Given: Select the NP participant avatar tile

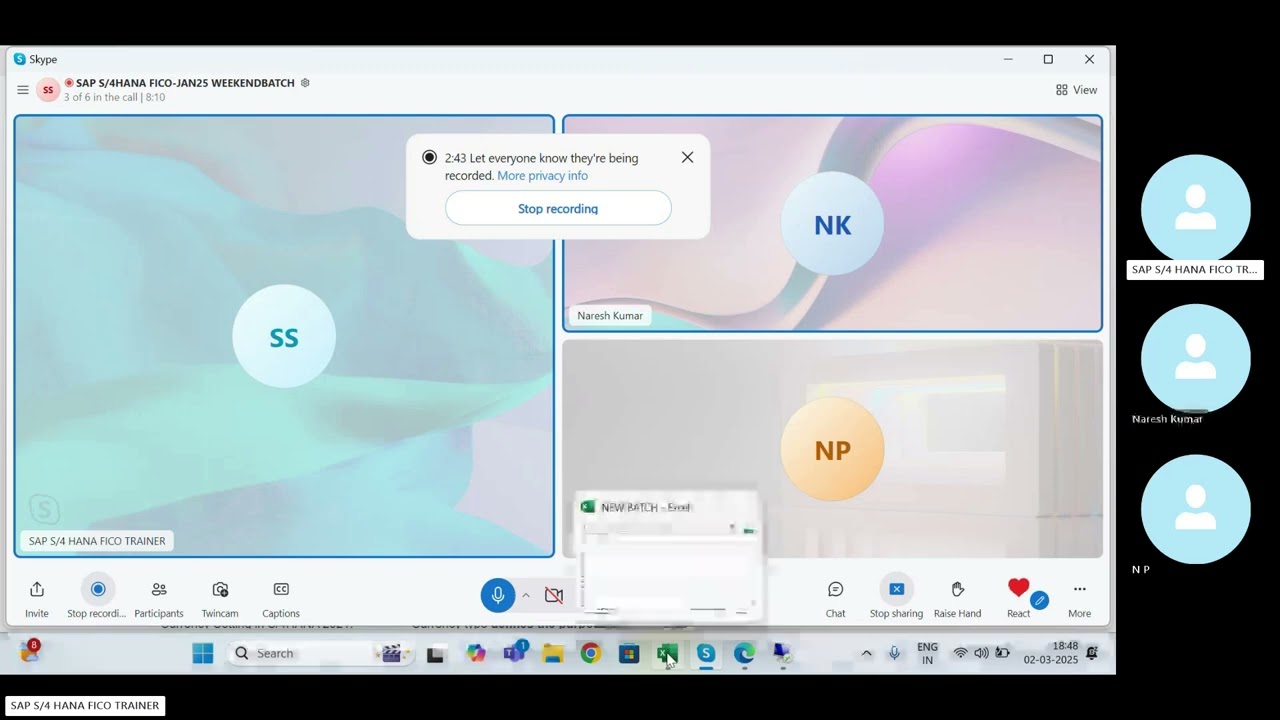Looking at the screenshot, I should (832, 449).
